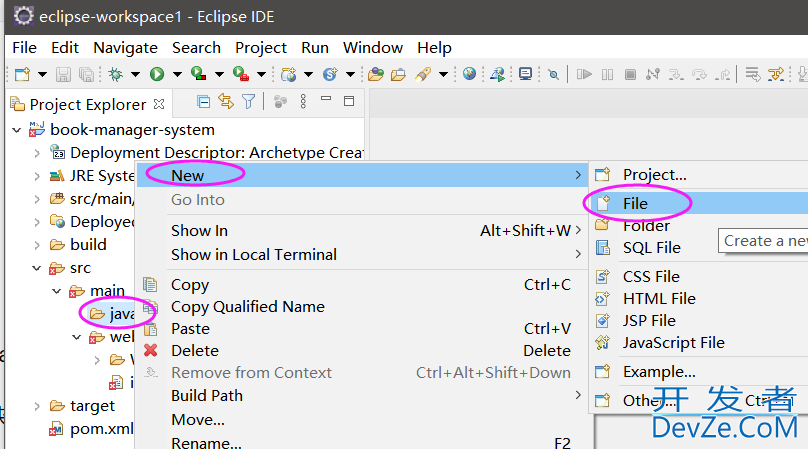This screenshot has width=808, height=449.
Task: Open the Project menu
Action: (261, 47)
